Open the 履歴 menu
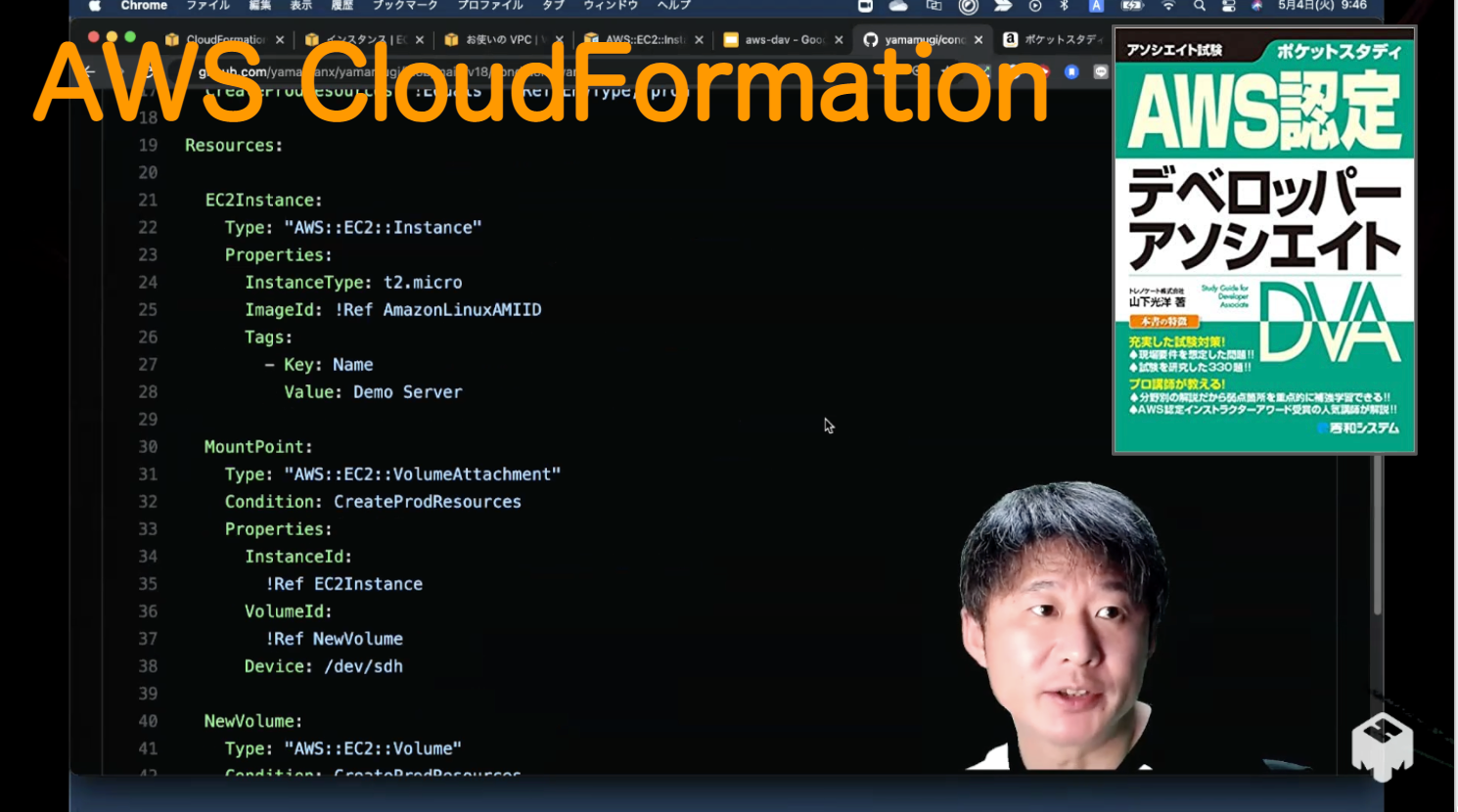 coord(342,6)
